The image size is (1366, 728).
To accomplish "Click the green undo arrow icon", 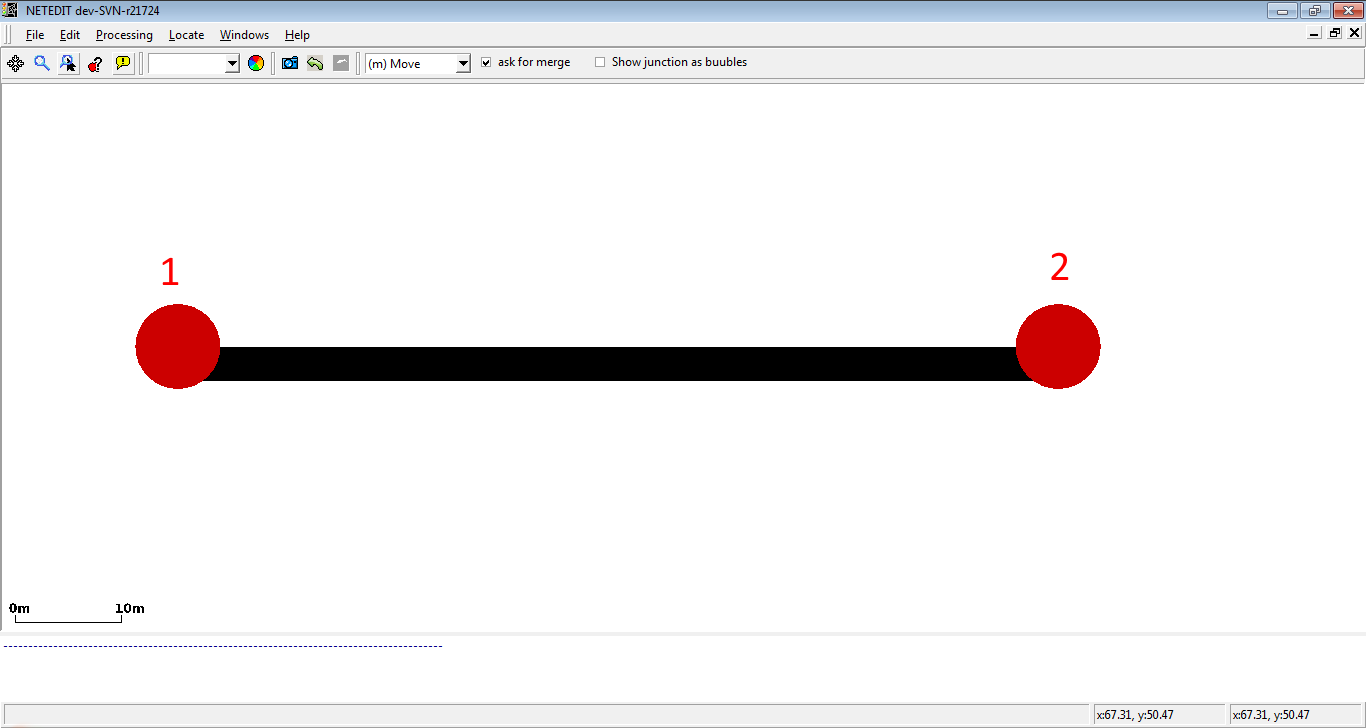I will (x=315, y=63).
